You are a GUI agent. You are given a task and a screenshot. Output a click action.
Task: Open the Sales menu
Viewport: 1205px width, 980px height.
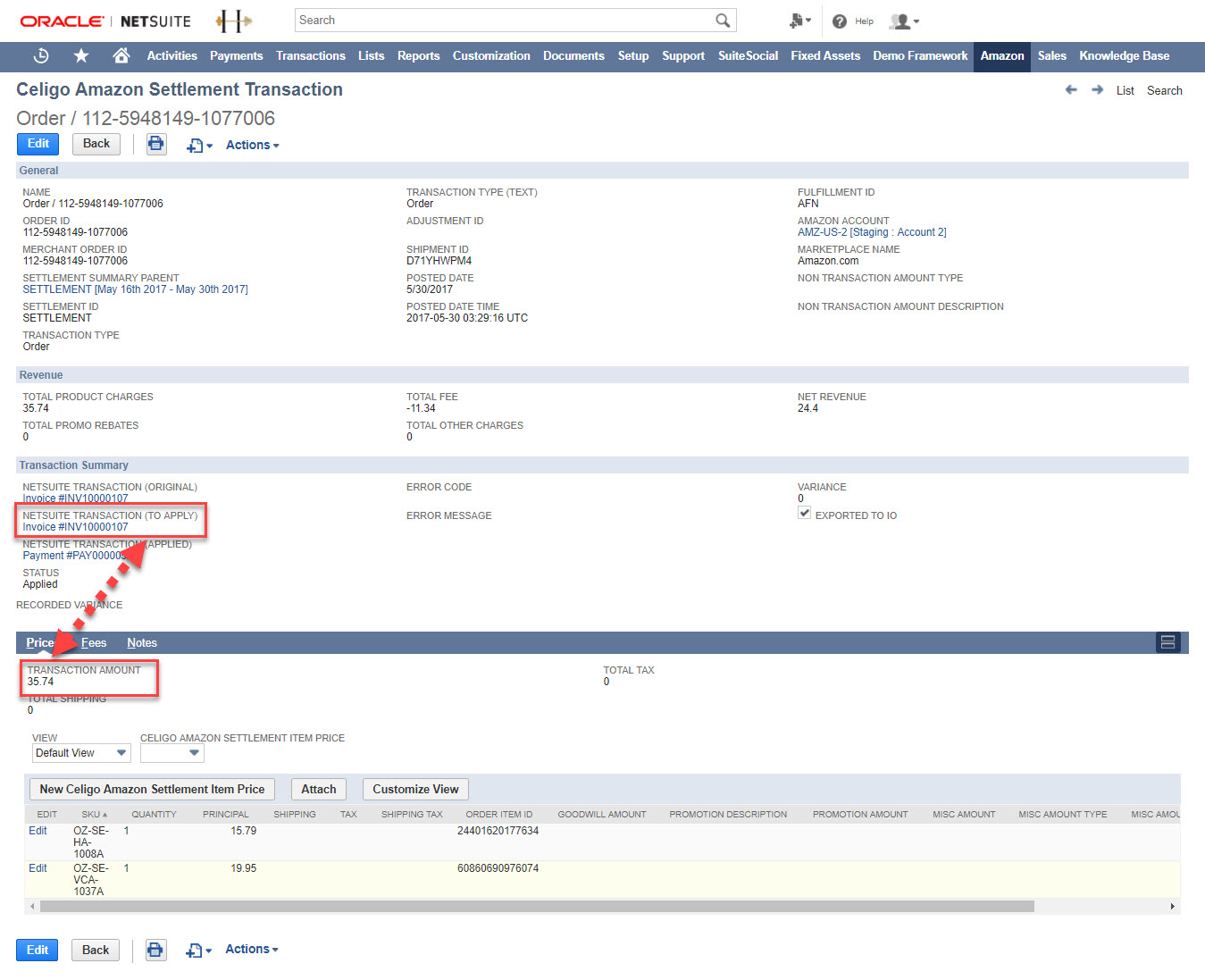[1051, 55]
